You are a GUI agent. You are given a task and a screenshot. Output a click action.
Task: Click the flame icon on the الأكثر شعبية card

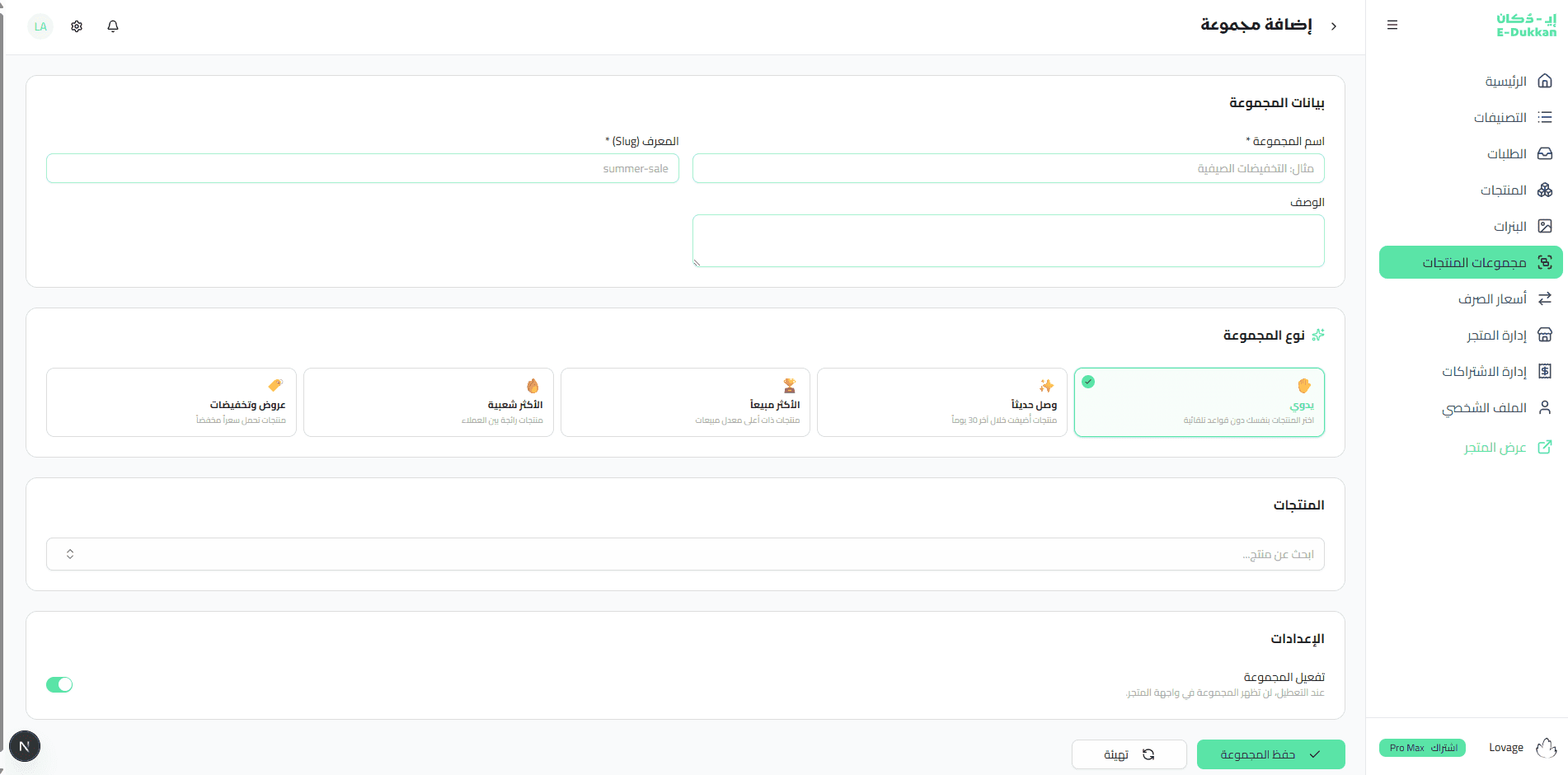click(533, 386)
